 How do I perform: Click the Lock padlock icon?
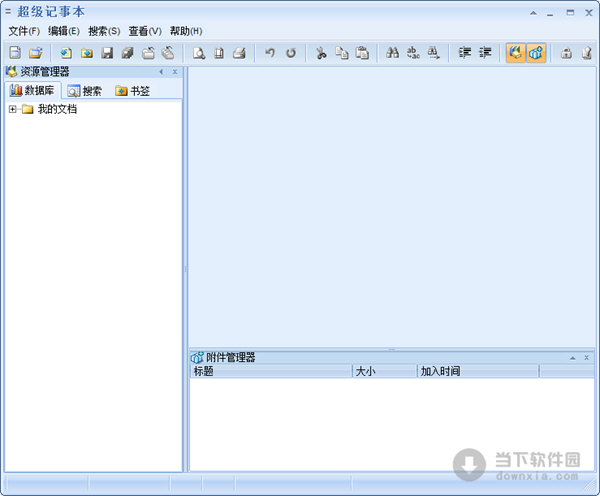(566, 52)
